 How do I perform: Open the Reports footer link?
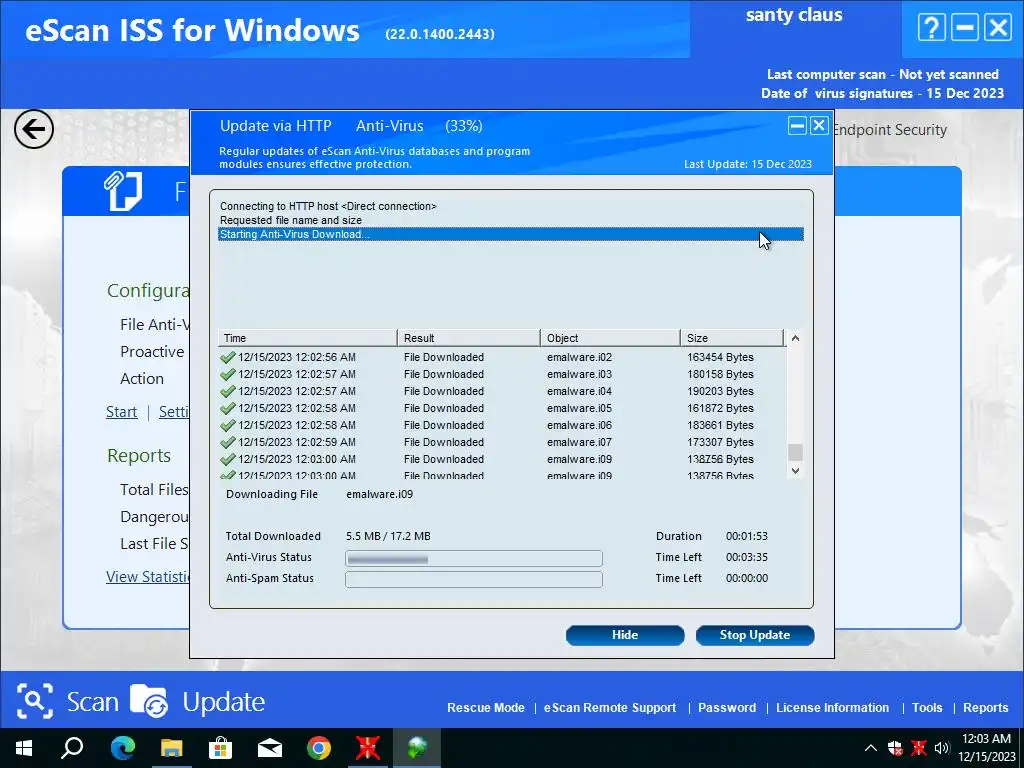point(985,708)
